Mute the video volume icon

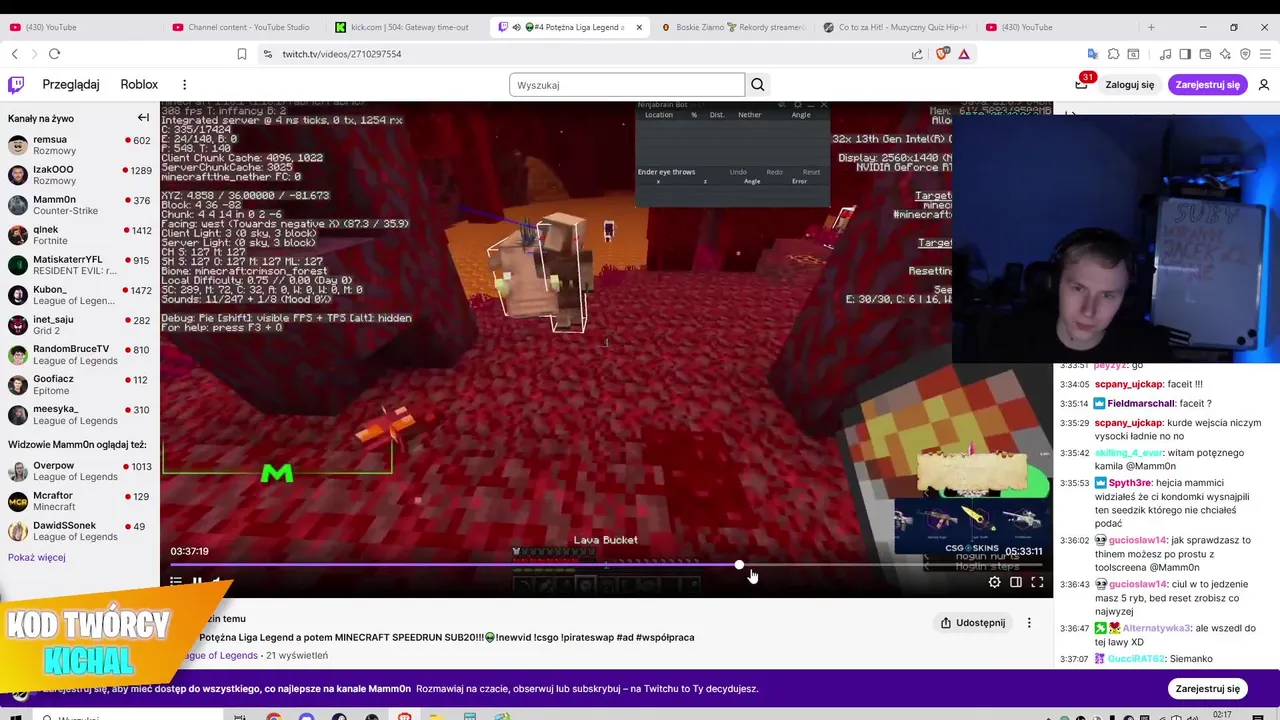click(216, 582)
